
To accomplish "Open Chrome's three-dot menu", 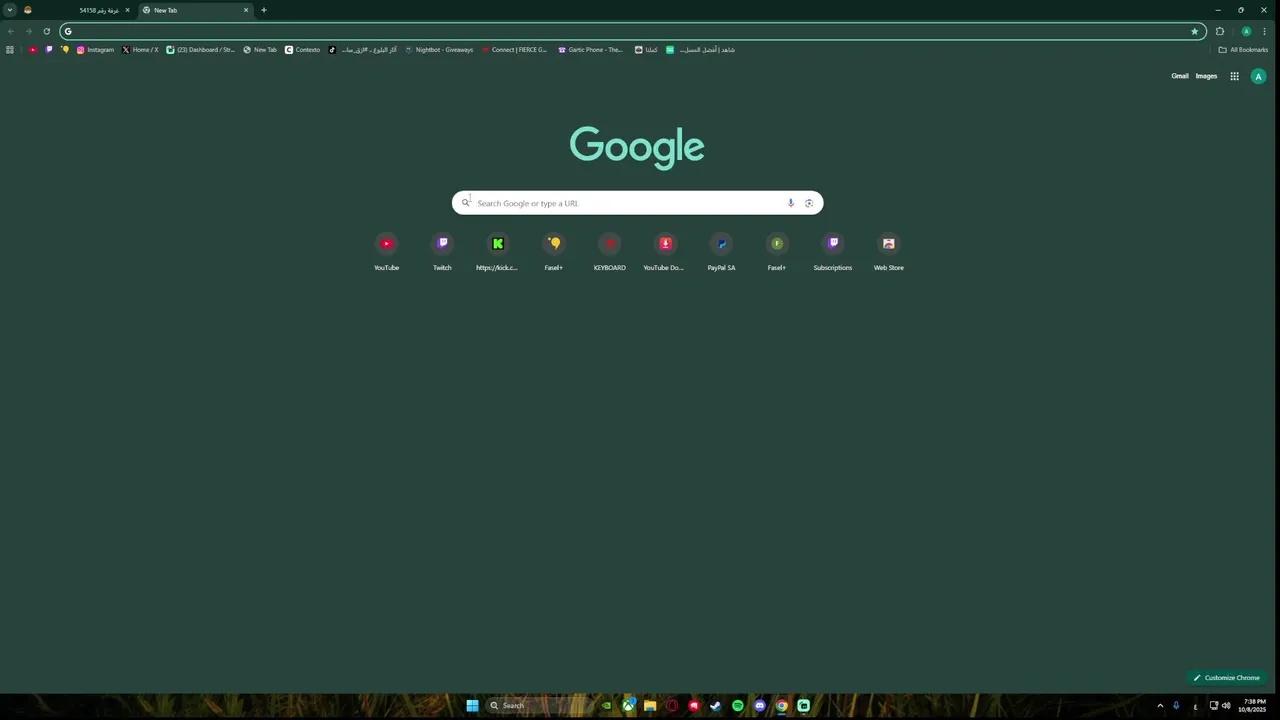I will (x=1264, y=31).
